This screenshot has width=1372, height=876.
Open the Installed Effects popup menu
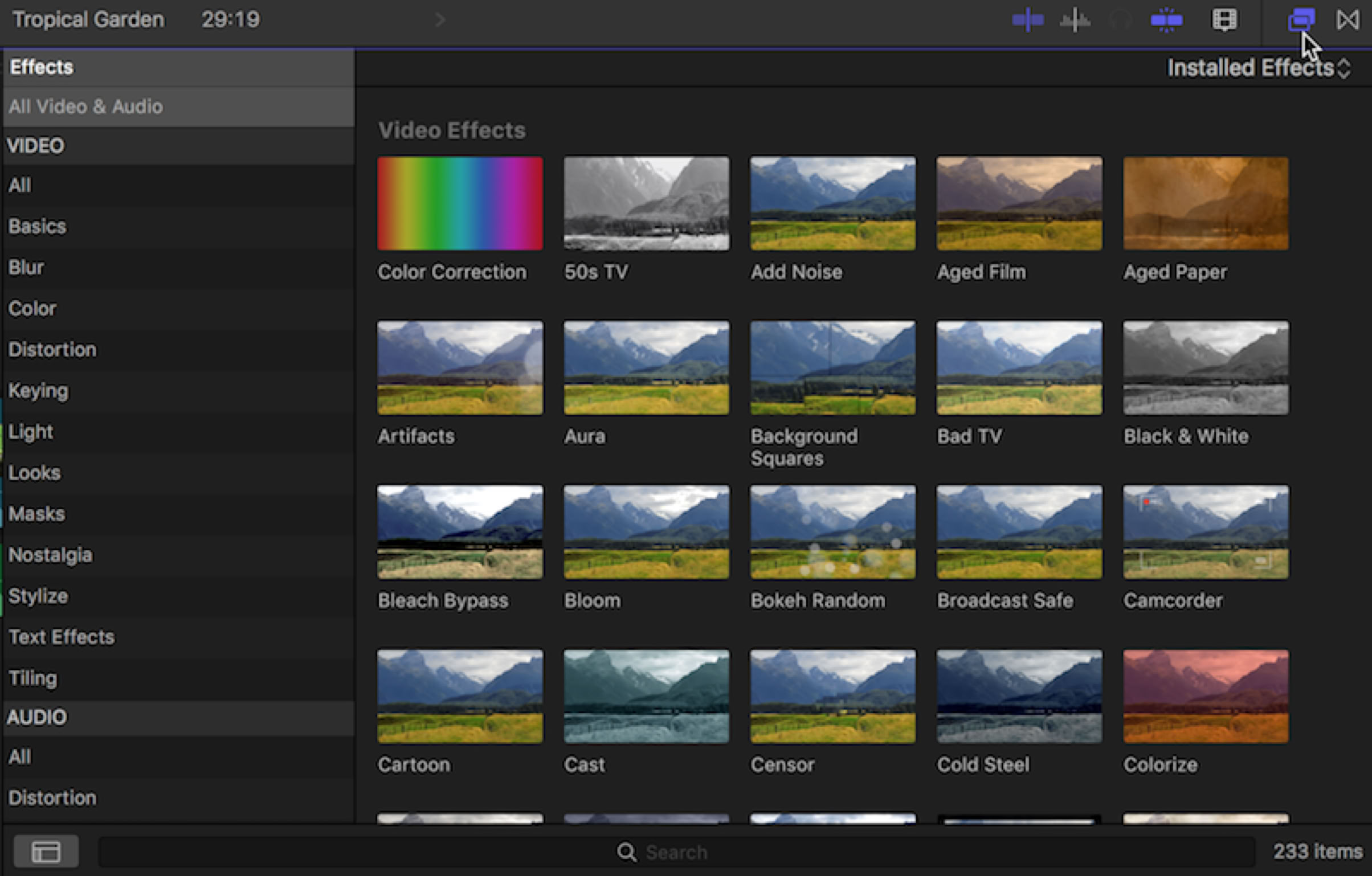click(x=1258, y=68)
